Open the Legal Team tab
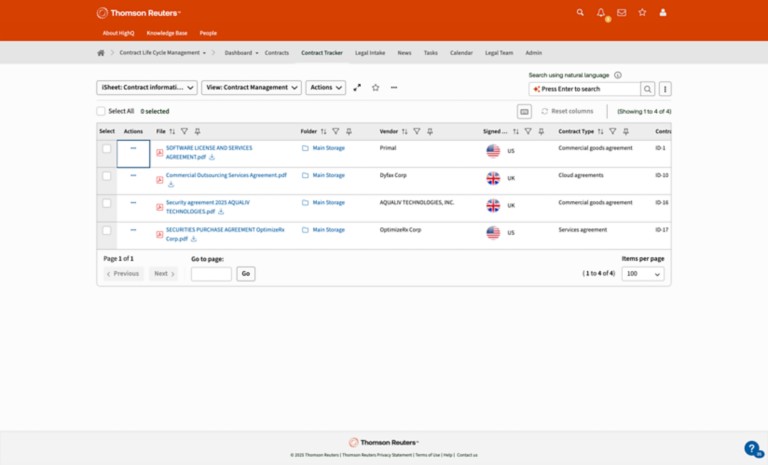This screenshot has width=768, height=465. pos(499,53)
